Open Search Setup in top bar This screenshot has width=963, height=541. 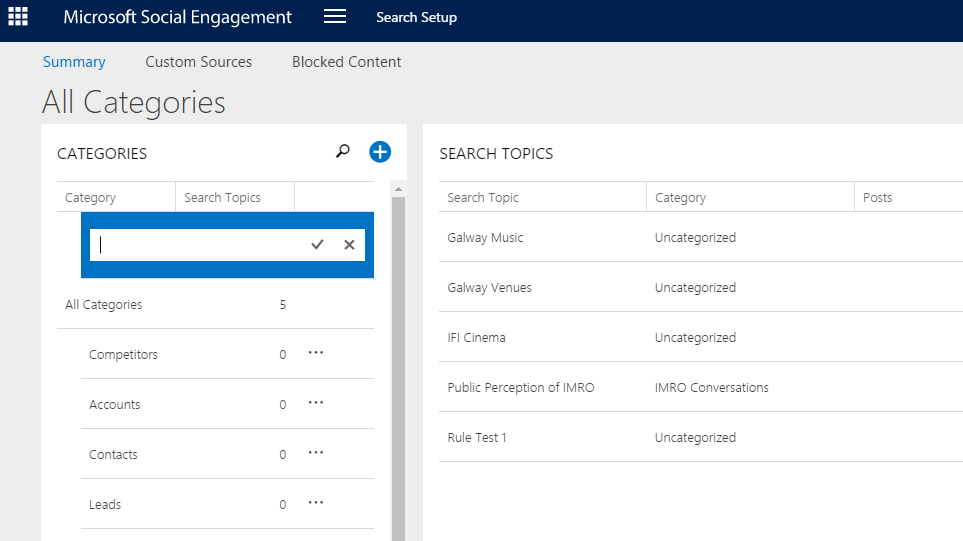click(x=416, y=17)
